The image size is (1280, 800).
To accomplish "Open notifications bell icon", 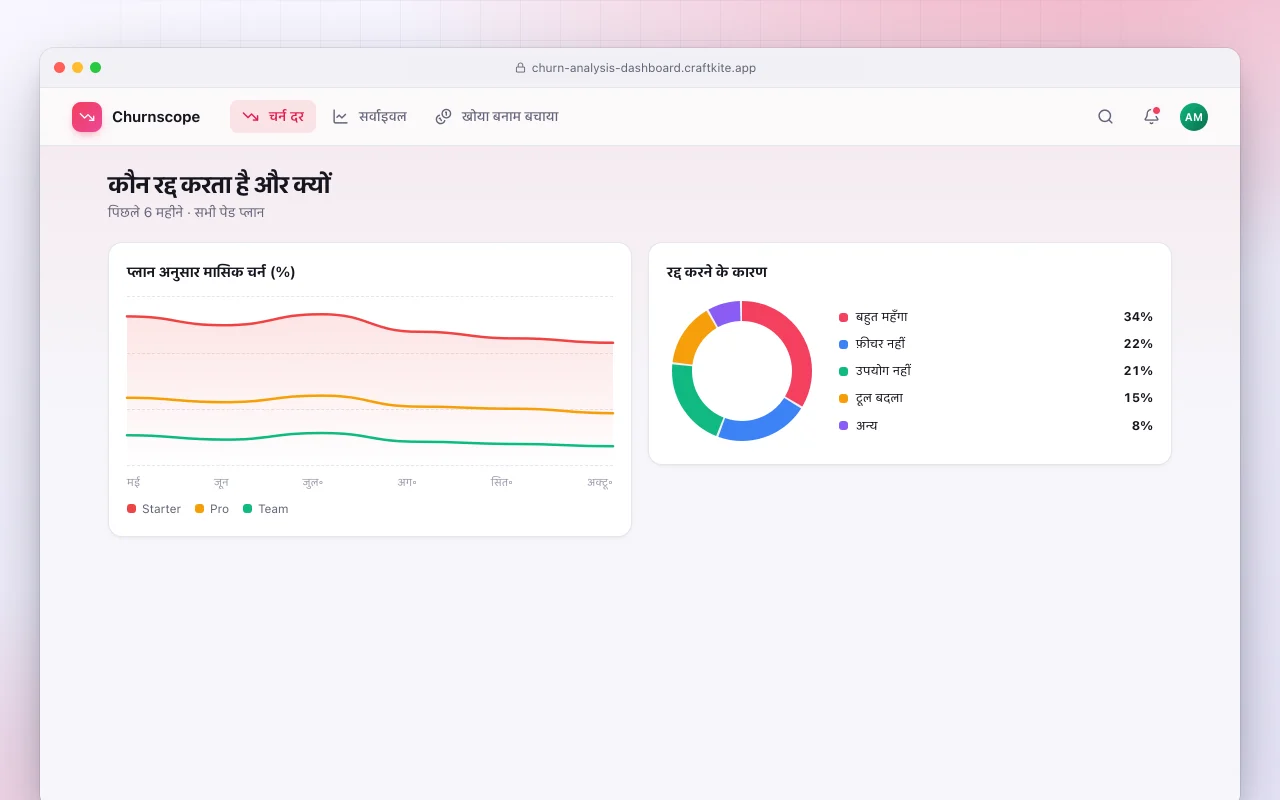I will tap(1151, 117).
